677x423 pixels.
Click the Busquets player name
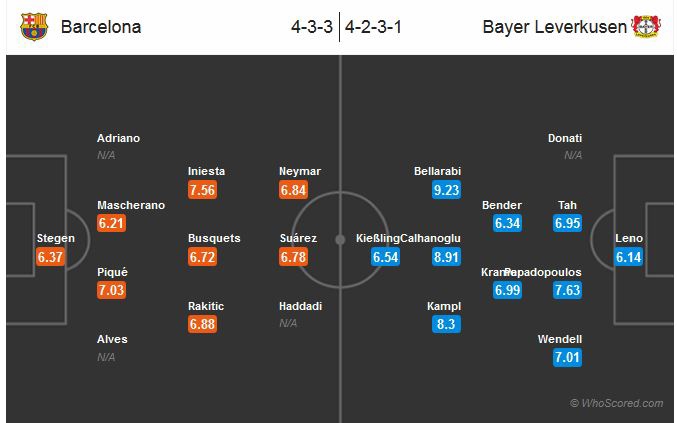click(x=214, y=238)
